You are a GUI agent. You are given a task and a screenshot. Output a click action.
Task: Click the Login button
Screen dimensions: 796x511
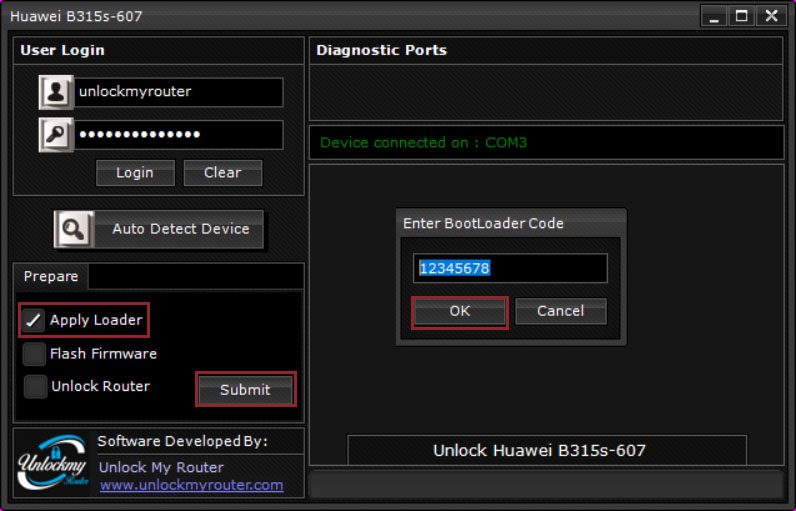pyautogui.click(x=135, y=173)
